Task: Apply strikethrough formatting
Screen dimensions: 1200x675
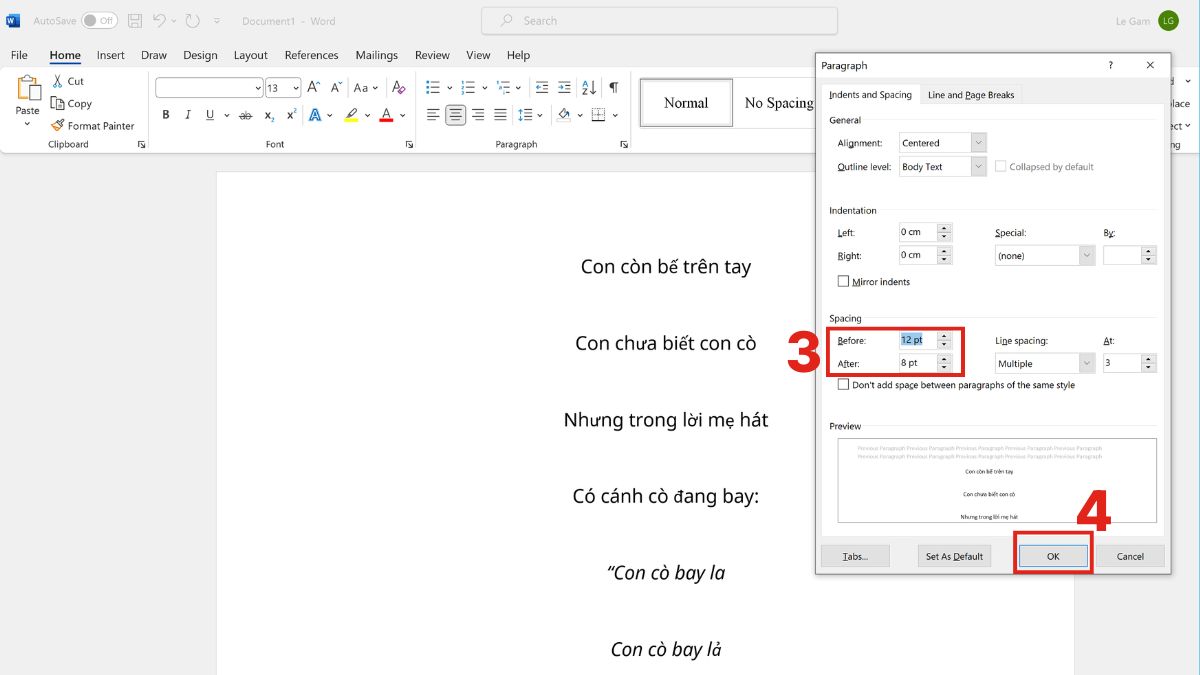Action: (245, 115)
